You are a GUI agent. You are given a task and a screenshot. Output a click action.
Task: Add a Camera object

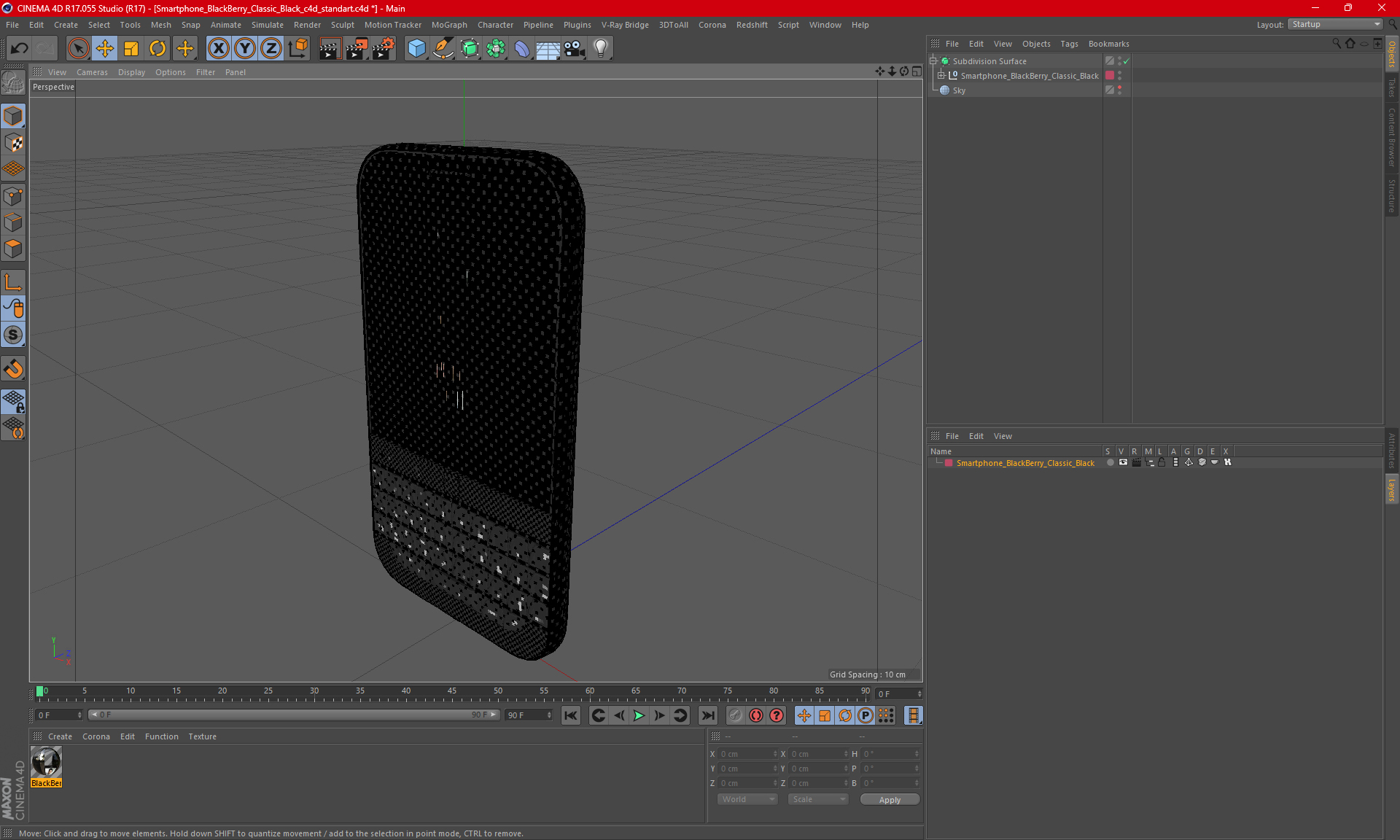(574, 48)
